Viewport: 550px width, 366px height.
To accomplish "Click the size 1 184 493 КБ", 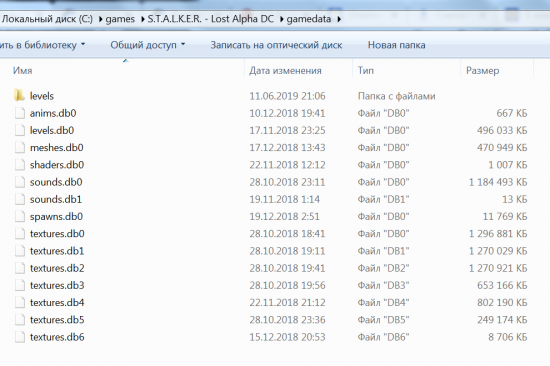I will tap(498, 182).
